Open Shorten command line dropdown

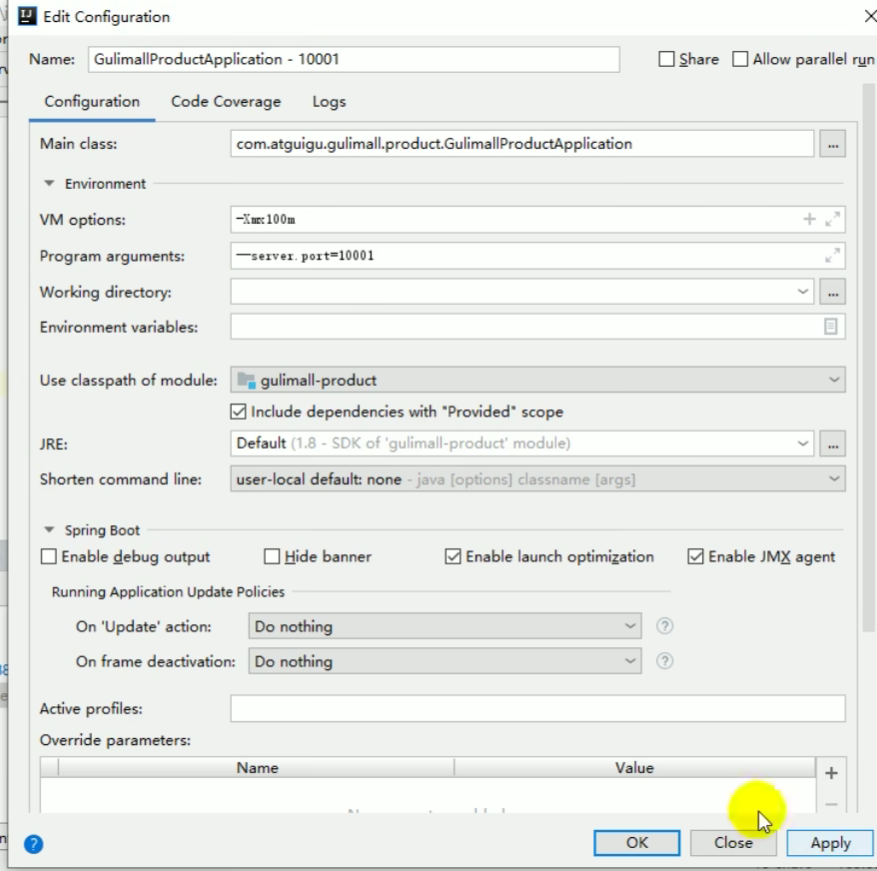pyautogui.click(x=537, y=479)
